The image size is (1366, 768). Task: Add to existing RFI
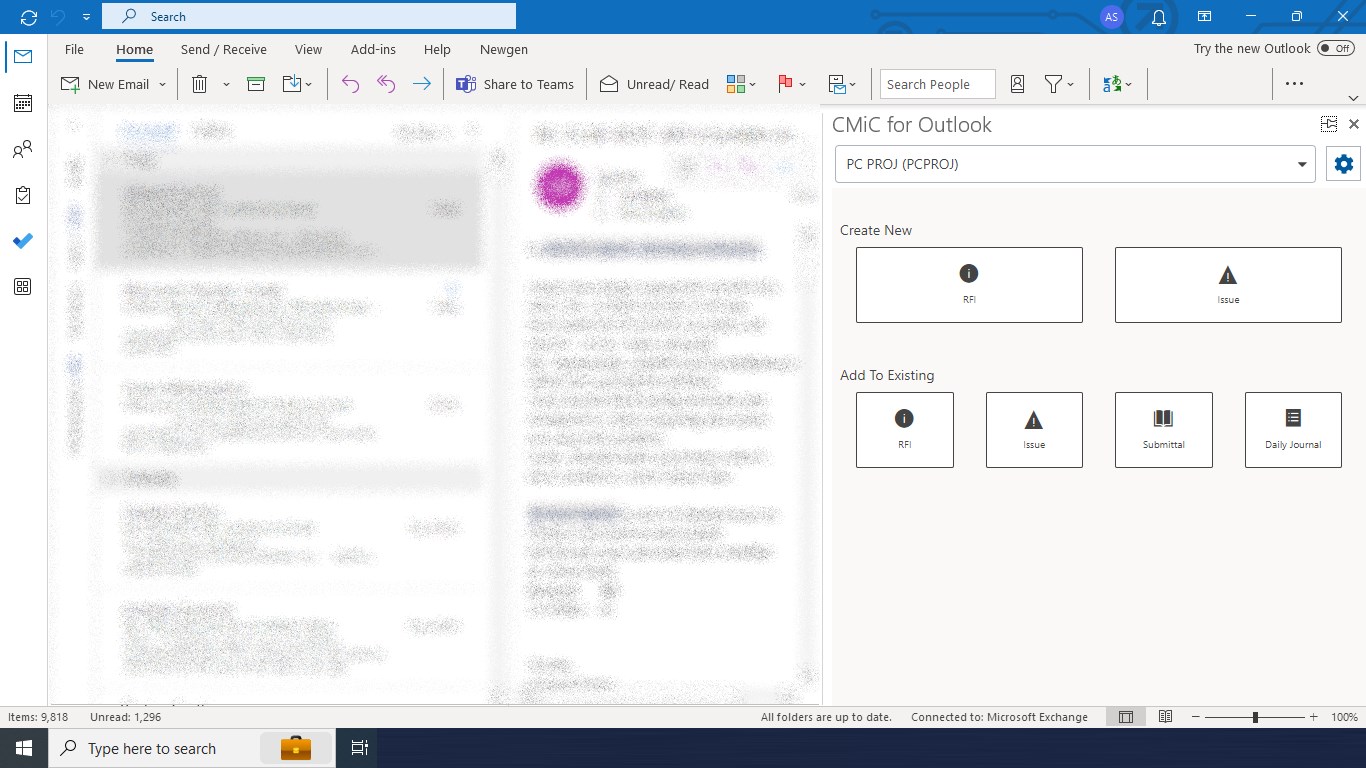[905, 430]
